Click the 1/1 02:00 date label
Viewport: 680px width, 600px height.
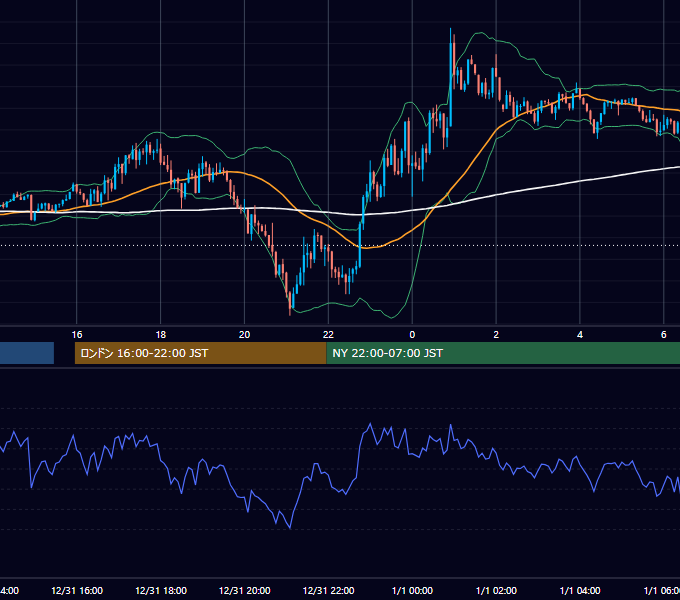click(x=496, y=590)
